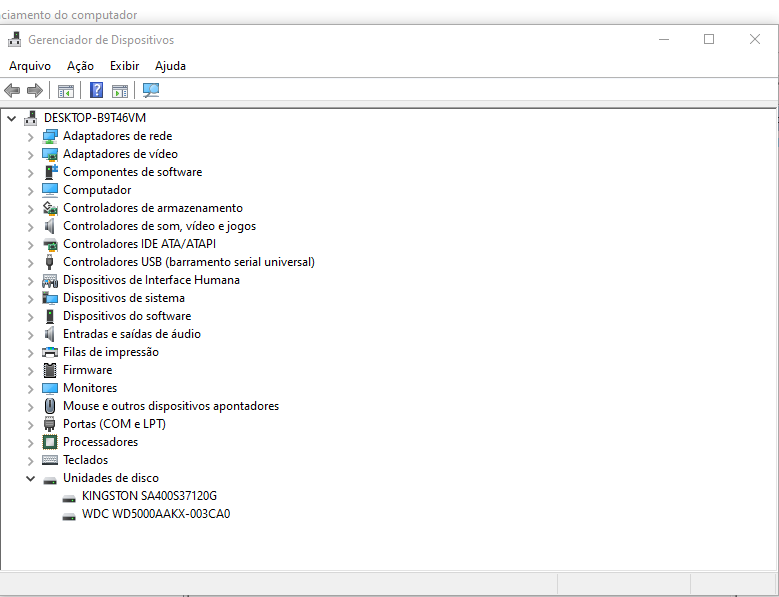
Task: Select Mouse e outros dispositivos apontadores label
Action: (171, 406)
